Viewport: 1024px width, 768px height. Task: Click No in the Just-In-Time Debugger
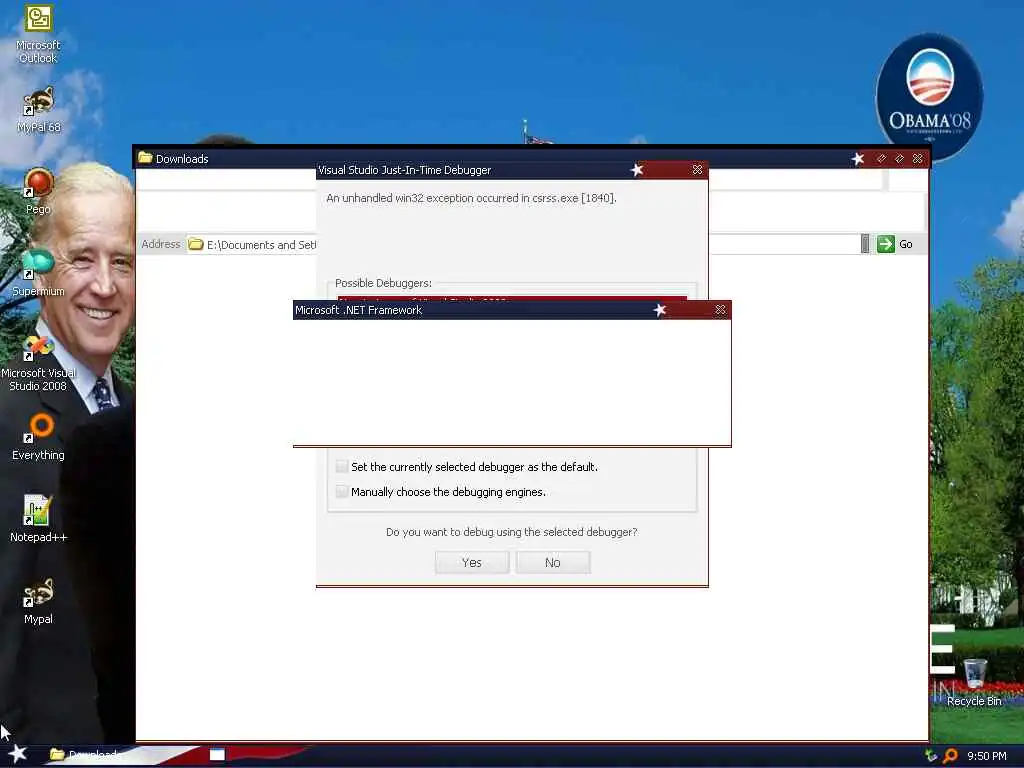coord(552,562)
